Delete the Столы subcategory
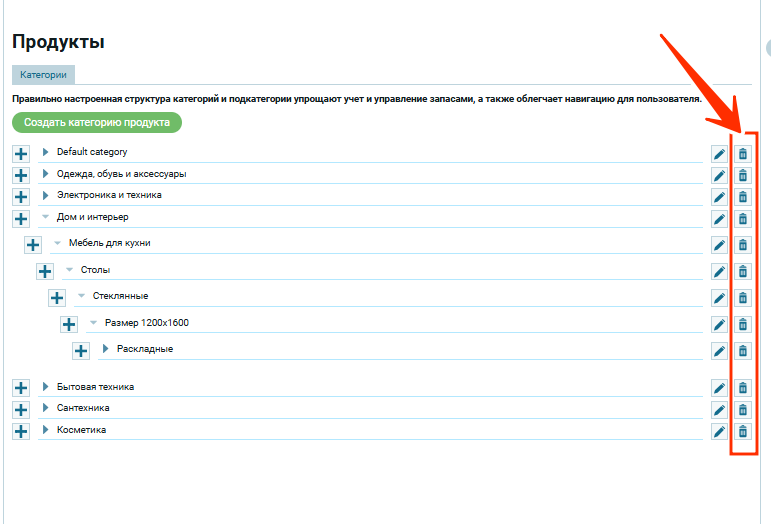 coord(742,271)
